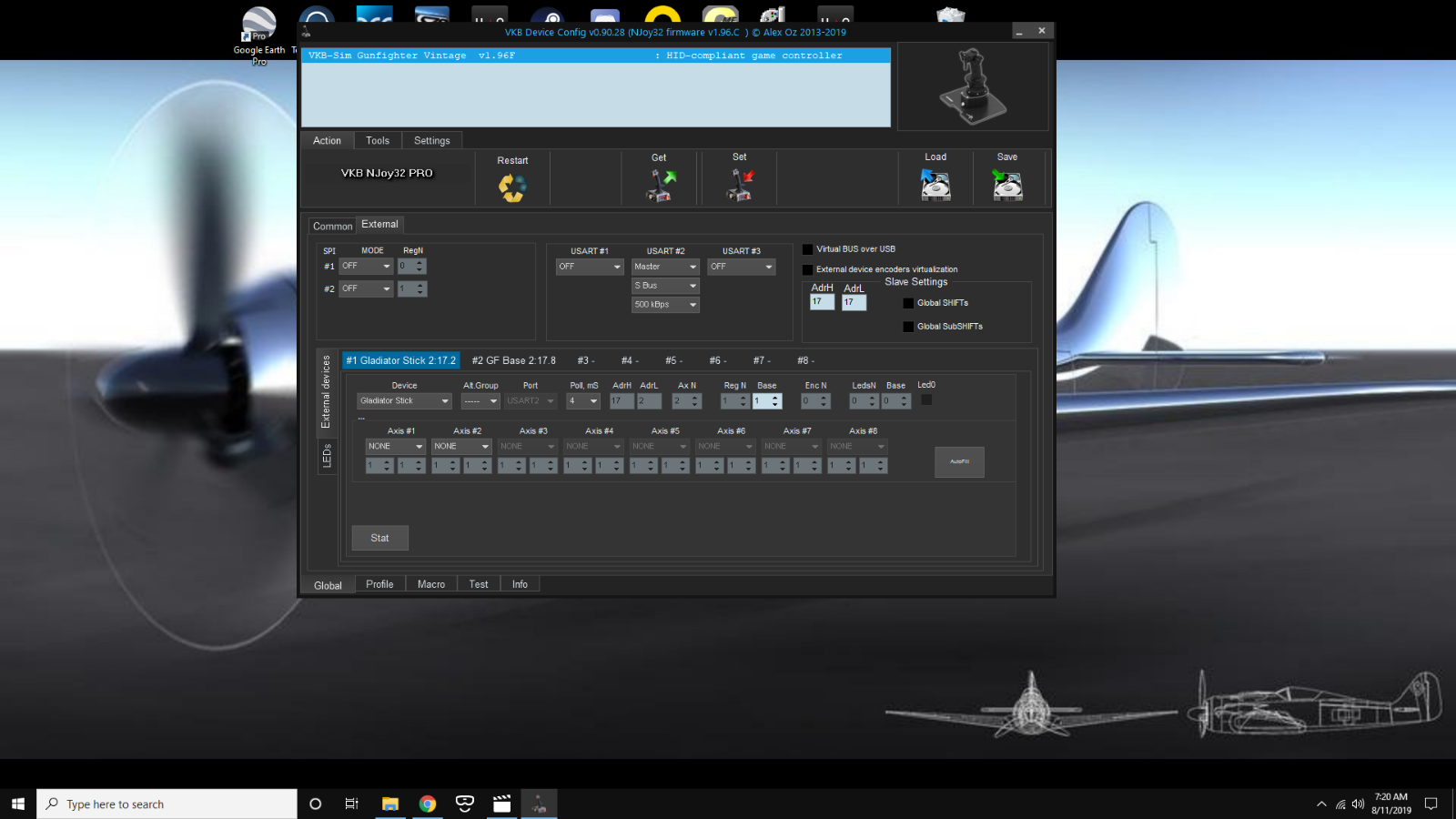
Task: Click the Ax N stepper field
Action: (x=687, y=401)
